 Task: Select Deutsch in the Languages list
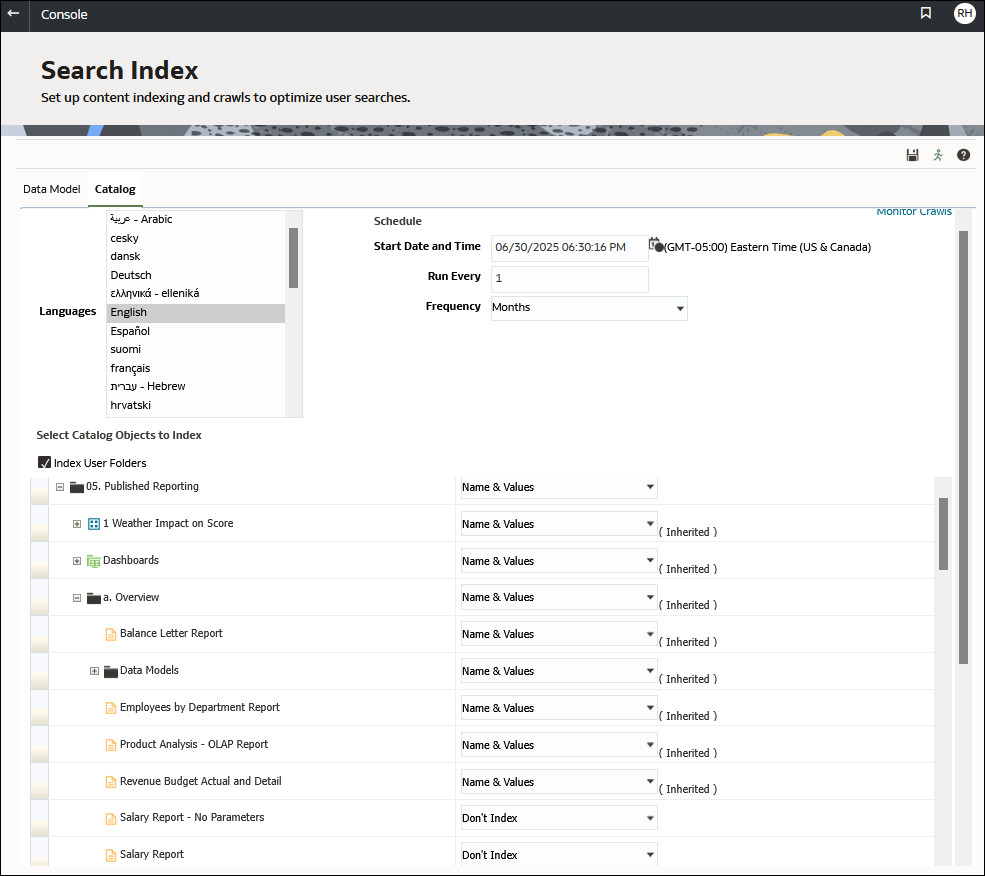[x=130, y=274]
